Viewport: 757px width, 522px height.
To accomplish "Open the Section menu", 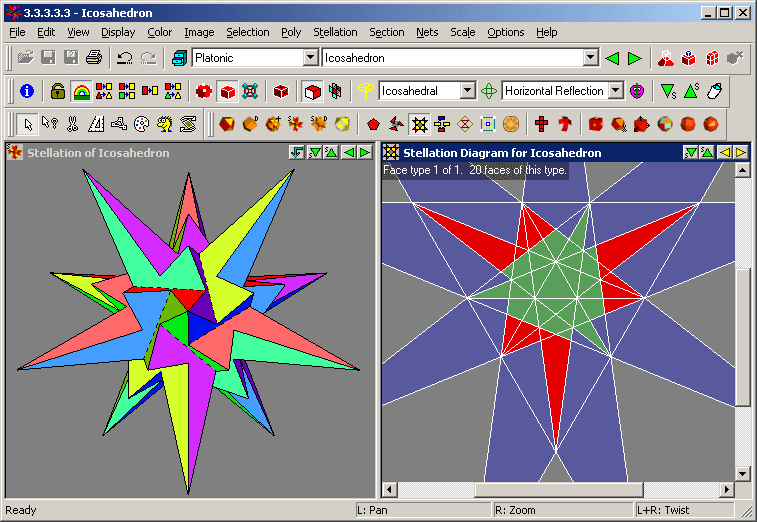I will 387,32.
